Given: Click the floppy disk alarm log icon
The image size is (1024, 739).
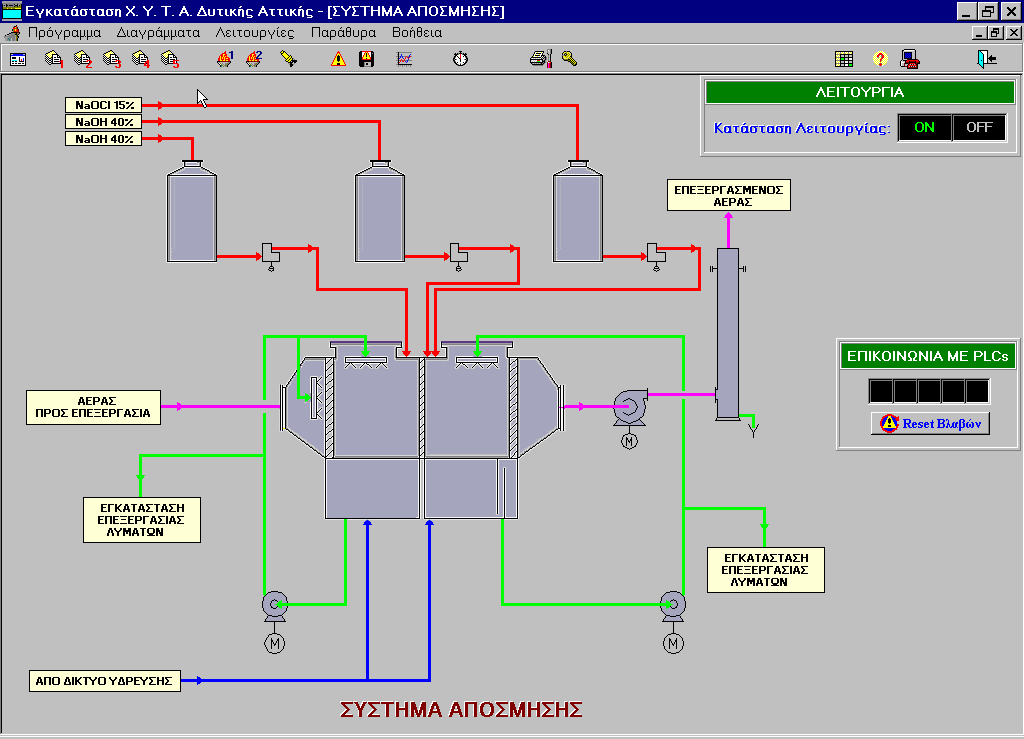Looking at the screenshot, I should coord(367,59).
